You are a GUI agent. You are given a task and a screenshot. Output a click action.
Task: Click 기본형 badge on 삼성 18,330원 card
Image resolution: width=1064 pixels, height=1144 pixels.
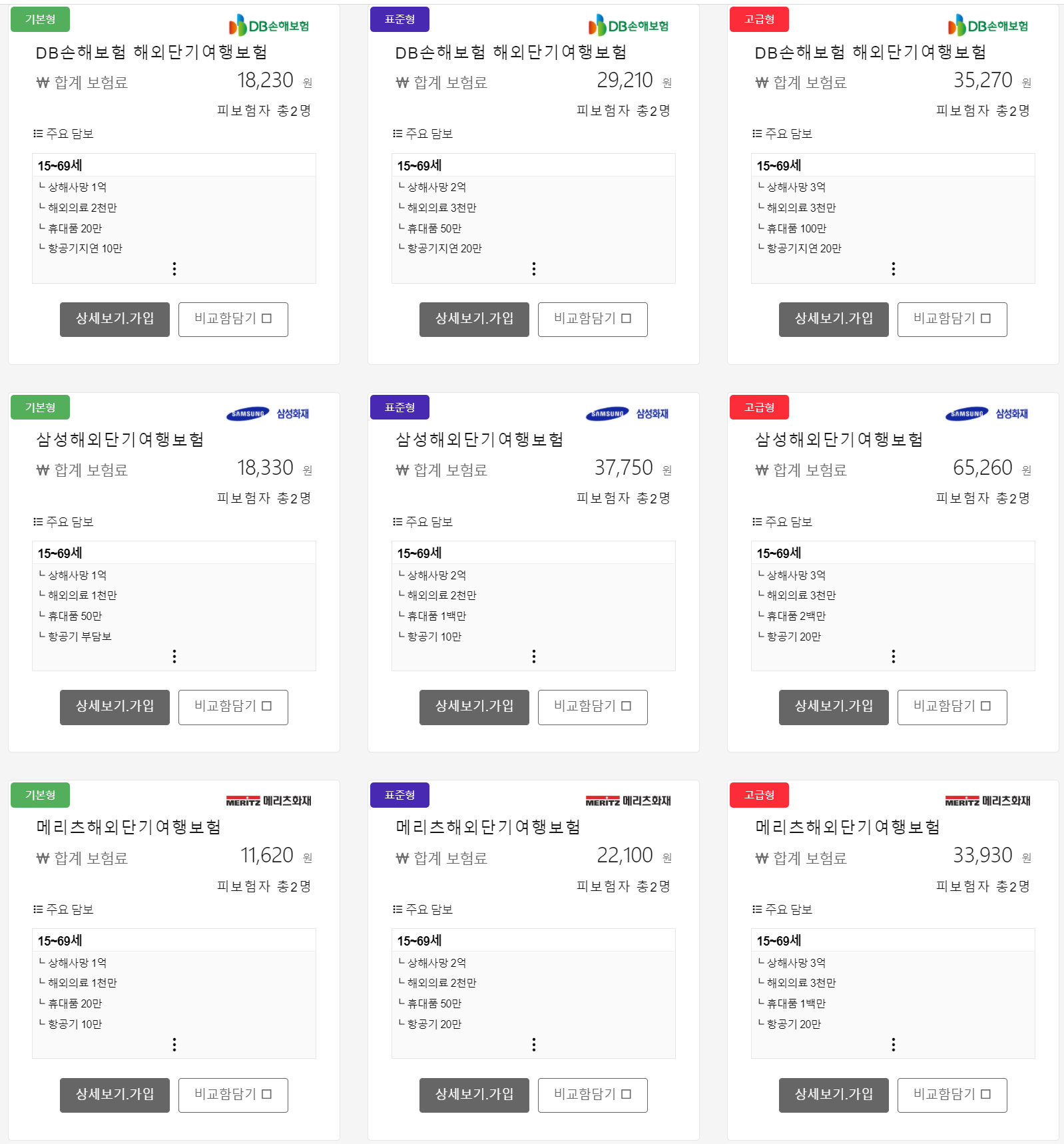pyautogui.click(x=40, y=408)
